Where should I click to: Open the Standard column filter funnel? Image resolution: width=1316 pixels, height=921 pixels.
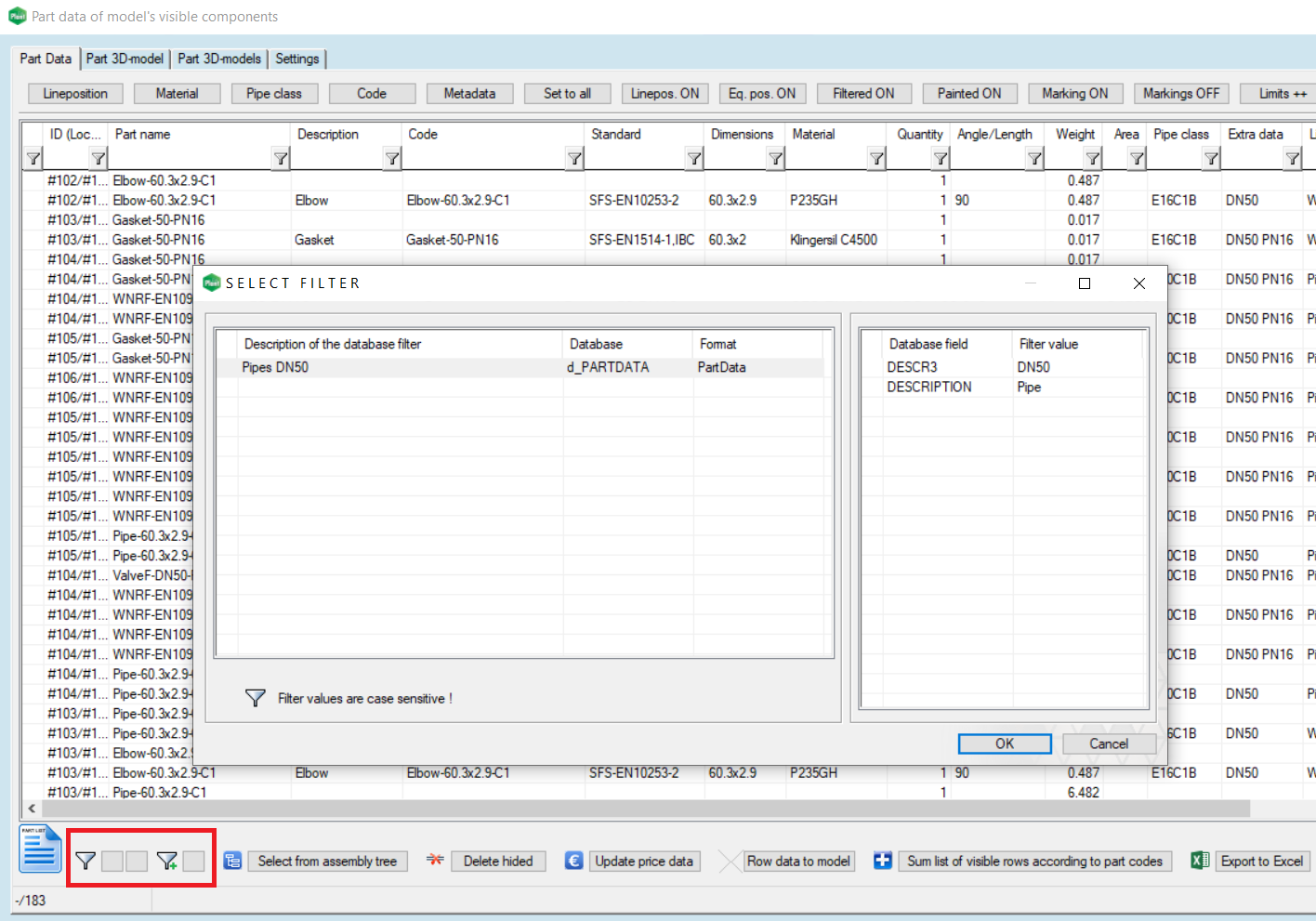click(x=693, y=158)
